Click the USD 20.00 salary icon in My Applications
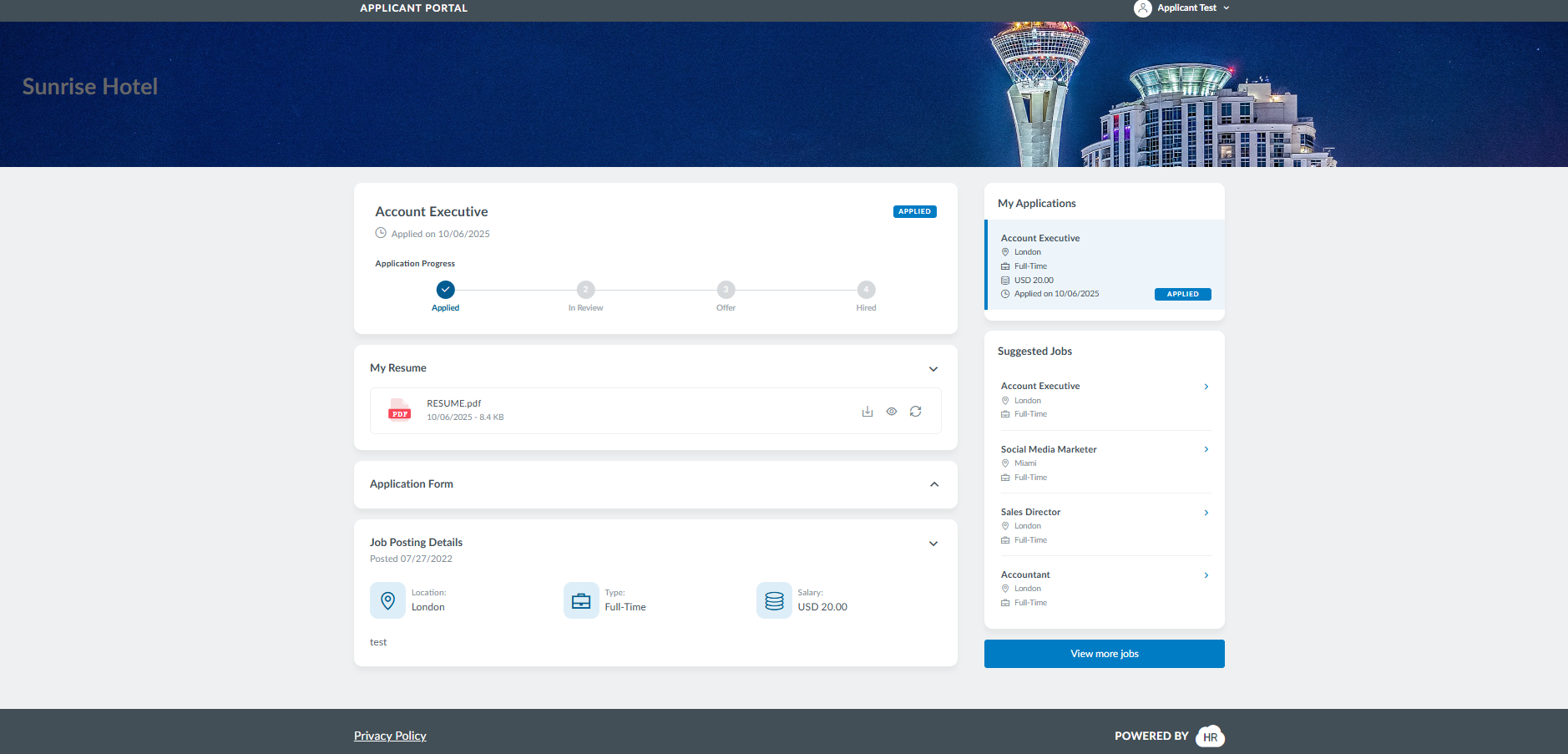This screenshot has height=754, width=1568. click(1005, 281)
